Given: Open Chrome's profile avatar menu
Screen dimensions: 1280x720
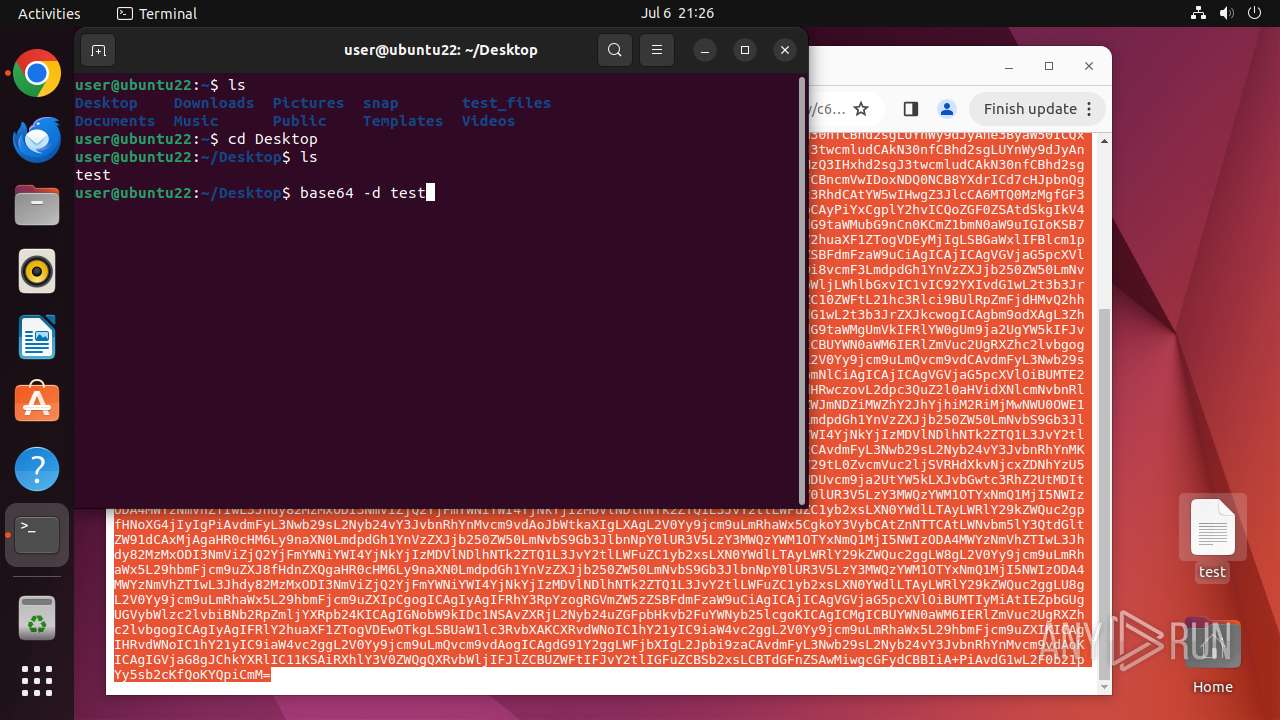Looking at the screenshot, I should pyautogui.click(x=947, y=109).
